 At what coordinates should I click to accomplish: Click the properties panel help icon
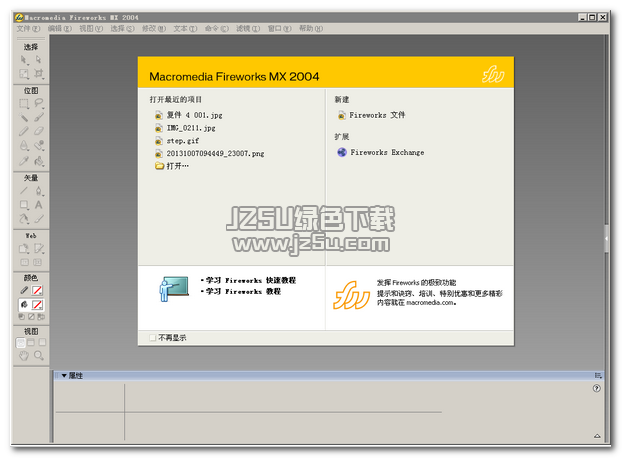click(597, 388)
